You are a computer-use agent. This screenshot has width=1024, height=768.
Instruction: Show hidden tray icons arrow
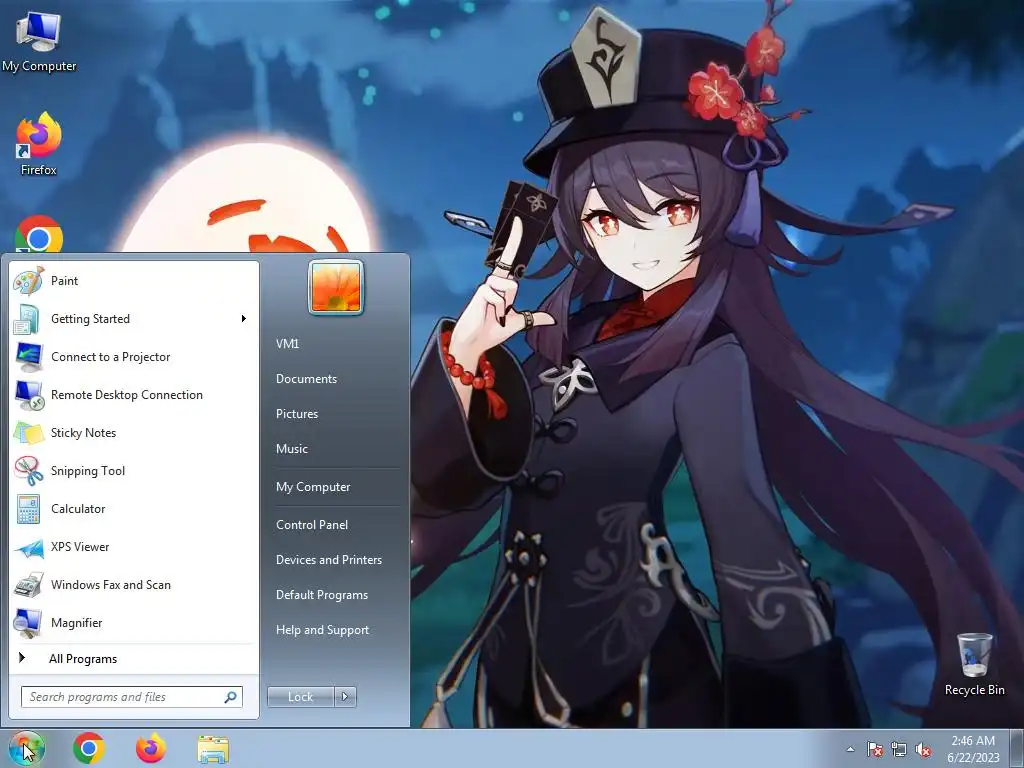pyautogui.click(x=850, y=749)
